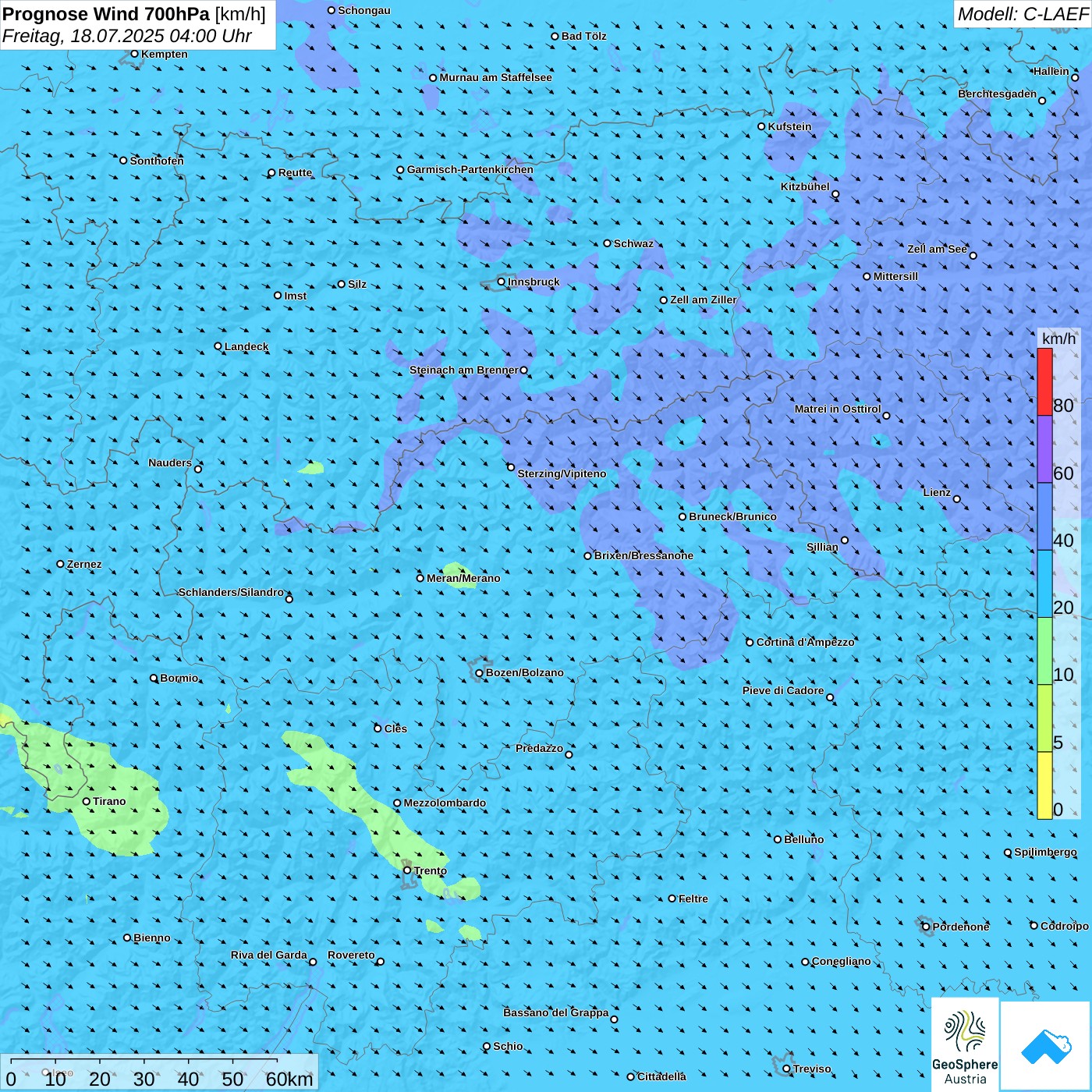Click the Bozen/Bolzano city label

pos(524,672)
